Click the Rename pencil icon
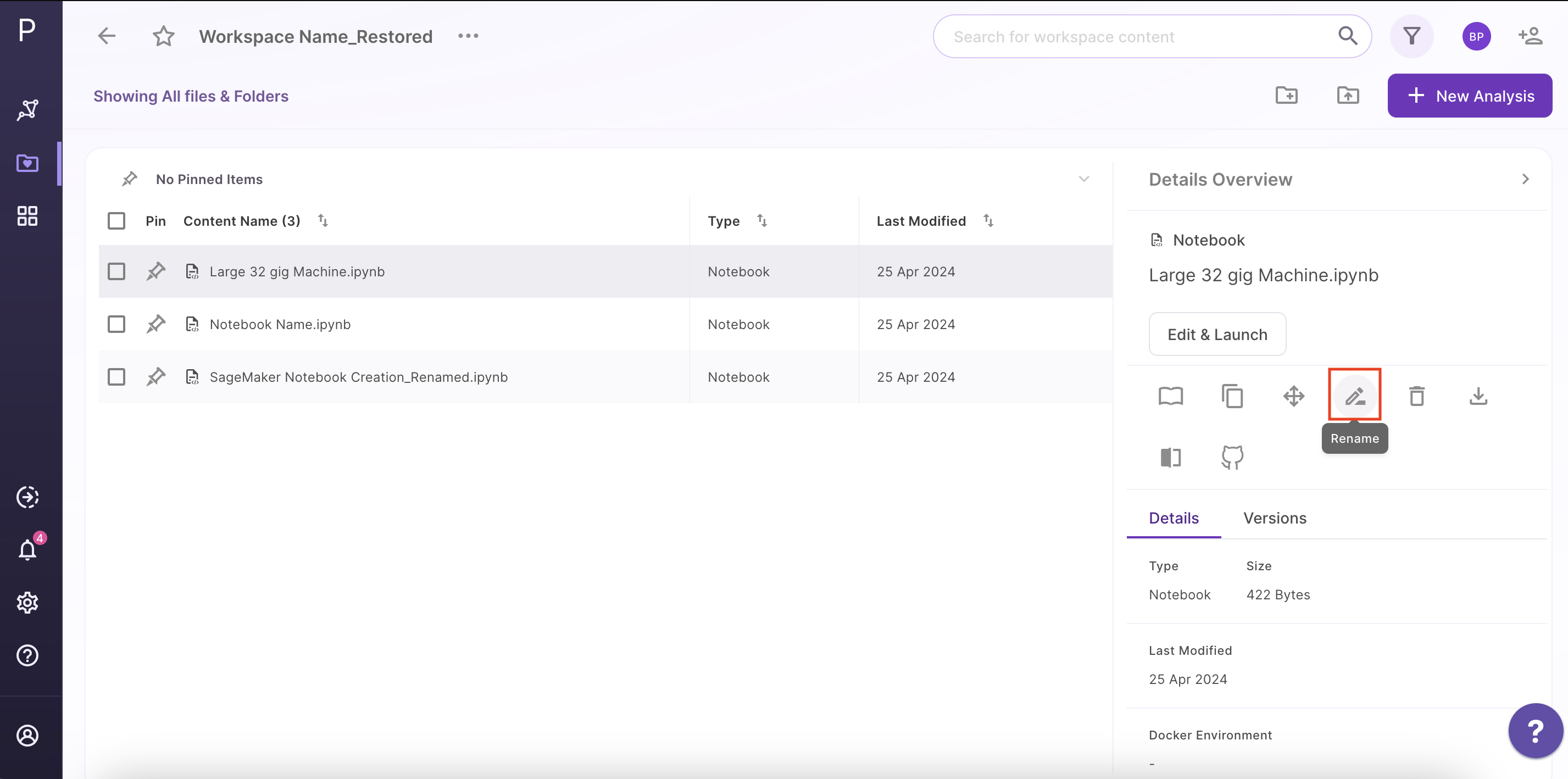The width and height of the screenshot is (1568, 779). point(1354,396)
